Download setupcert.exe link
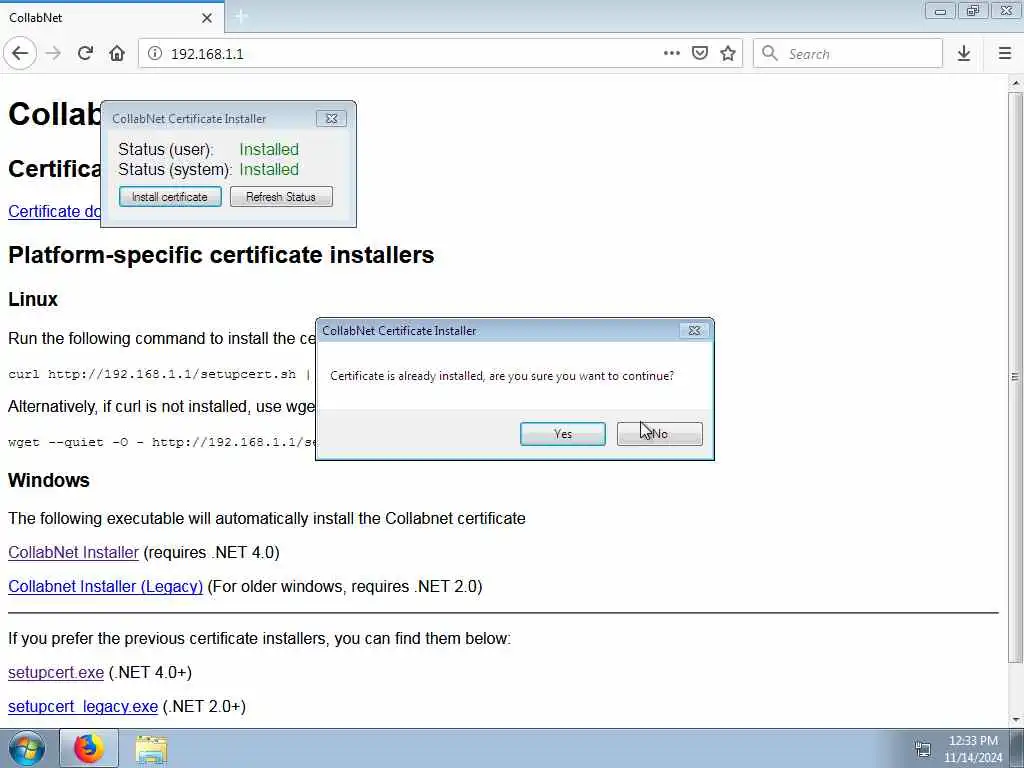Image resolution: width=1024 pixels, height=768 pixels. coord(56,673)
